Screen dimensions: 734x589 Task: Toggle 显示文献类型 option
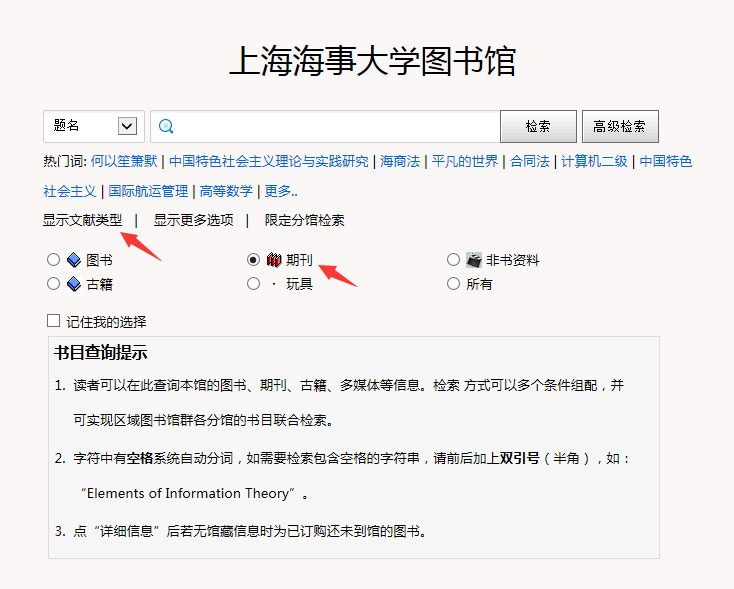click(x=82, y=220)
